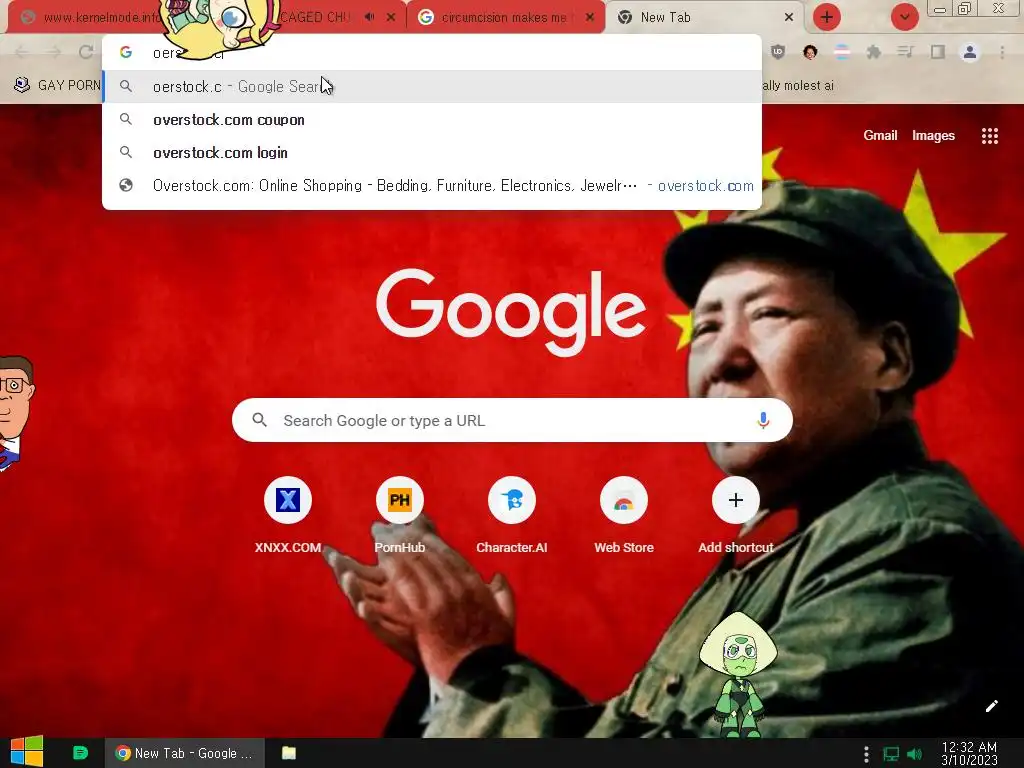1024x768 pixels.
Task: Open the Google apps grid
Action: [989, 136]
